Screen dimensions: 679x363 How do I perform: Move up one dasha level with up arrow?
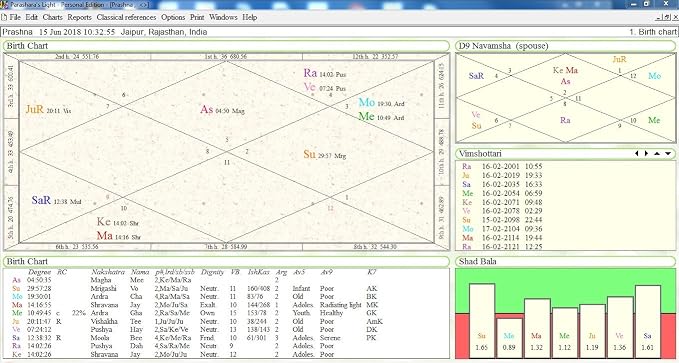click(657, 154)
